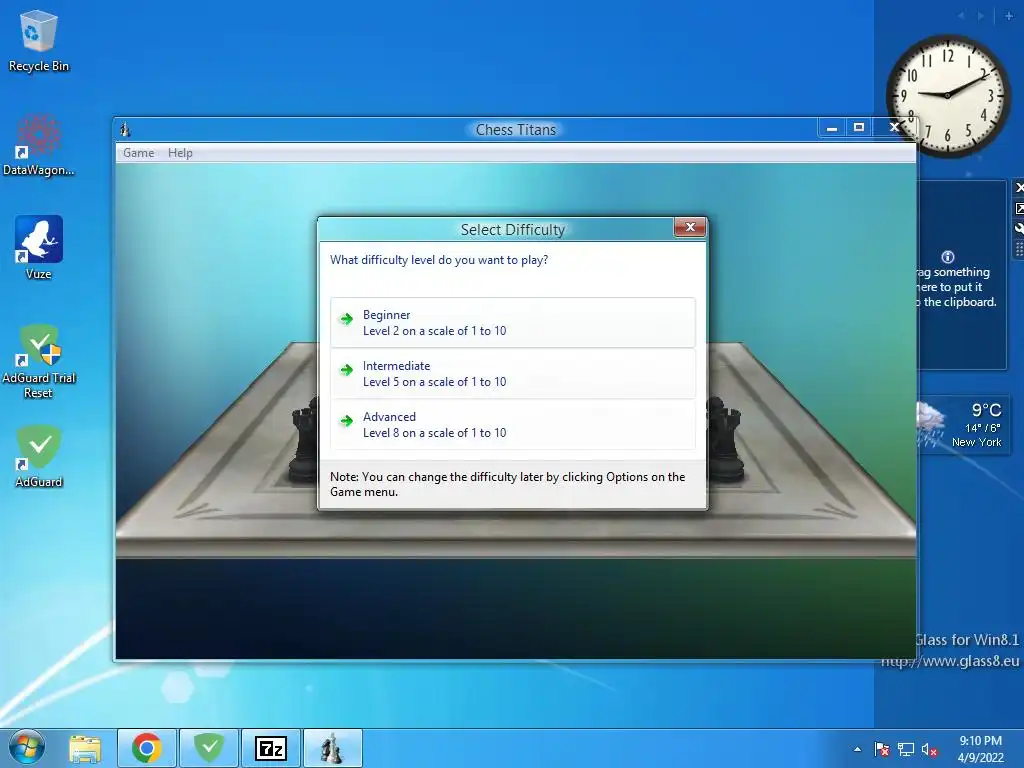Open 7-Zip from the taskbar
The width and height of the screenshot is (1024, 768).
coord(271,748)
